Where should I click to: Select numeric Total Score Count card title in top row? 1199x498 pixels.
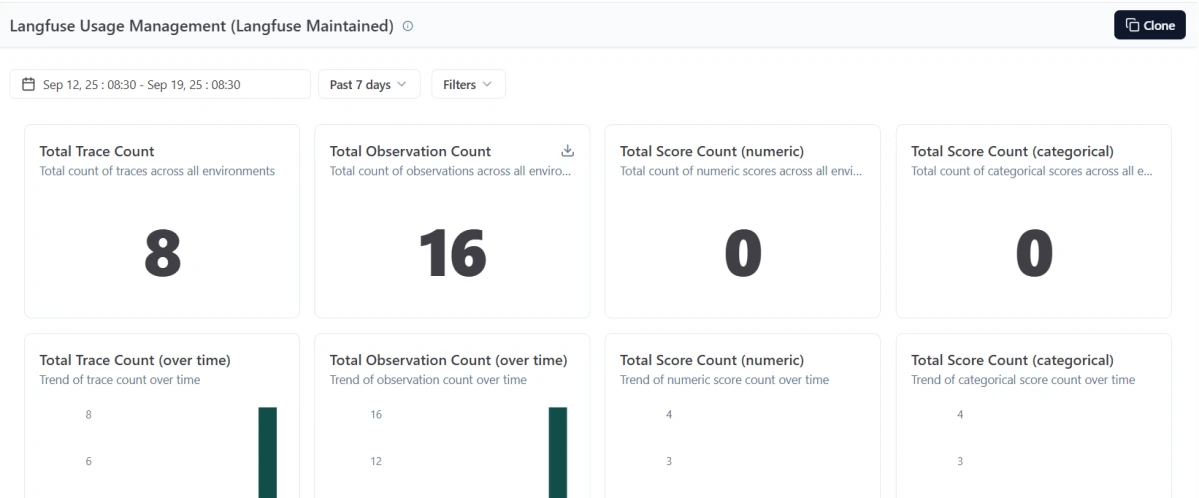(712, 151)
